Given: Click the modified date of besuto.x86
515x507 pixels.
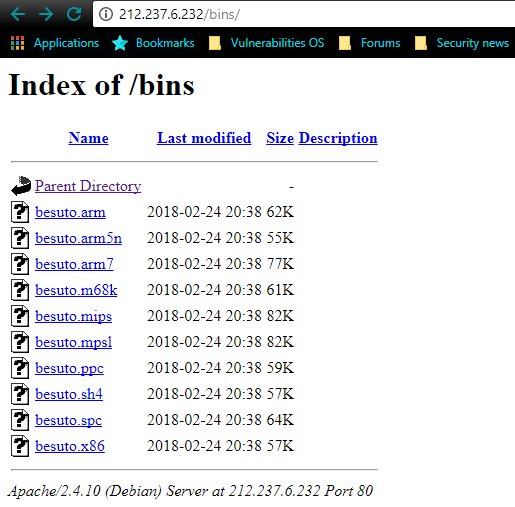Looking at the screenshot, I should point(204,446).
